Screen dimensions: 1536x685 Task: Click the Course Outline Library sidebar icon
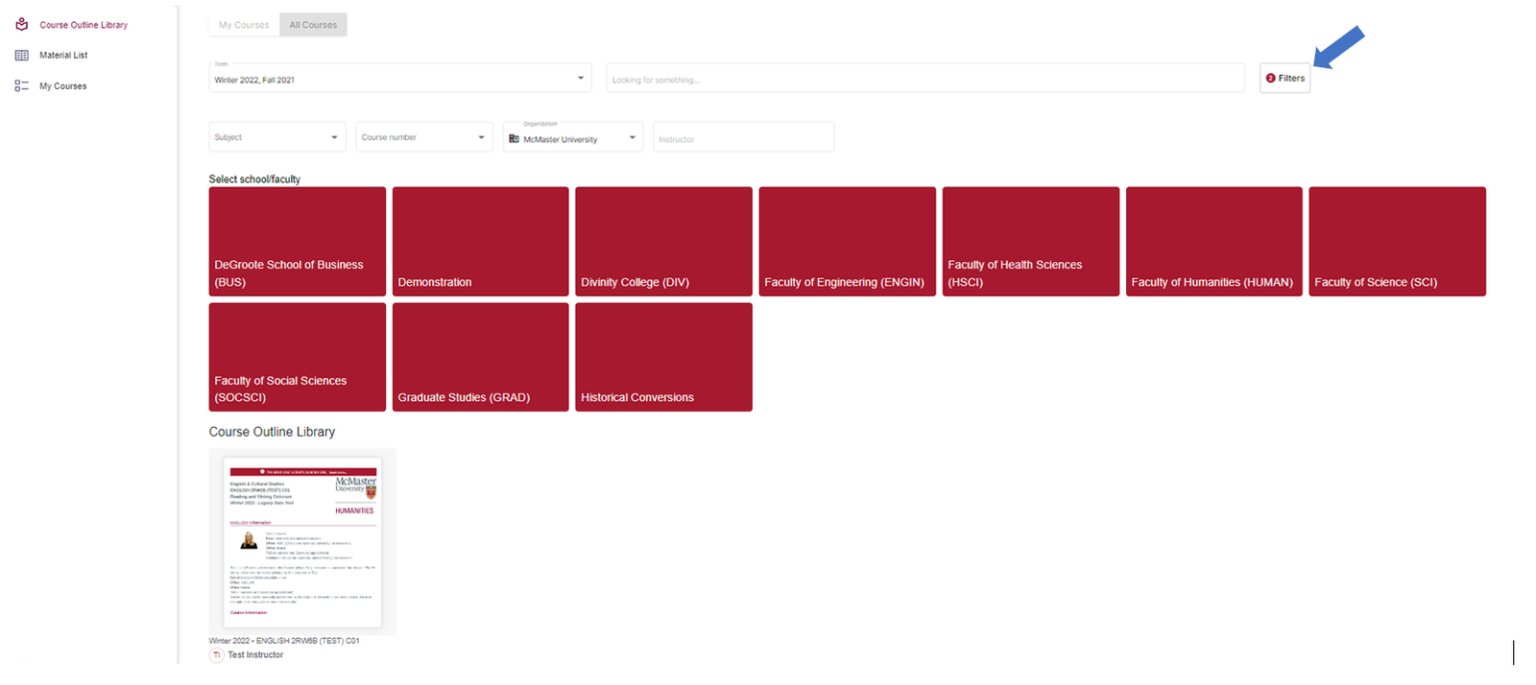[x=22, y=25]
